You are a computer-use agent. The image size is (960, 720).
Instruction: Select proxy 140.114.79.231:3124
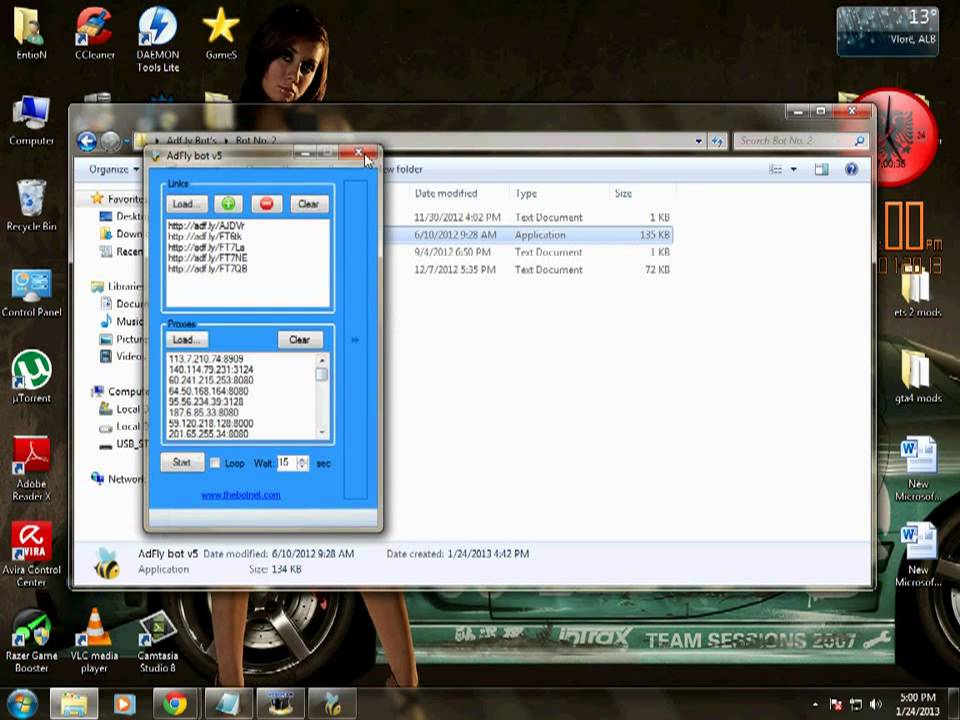click(x=211, y=370)
